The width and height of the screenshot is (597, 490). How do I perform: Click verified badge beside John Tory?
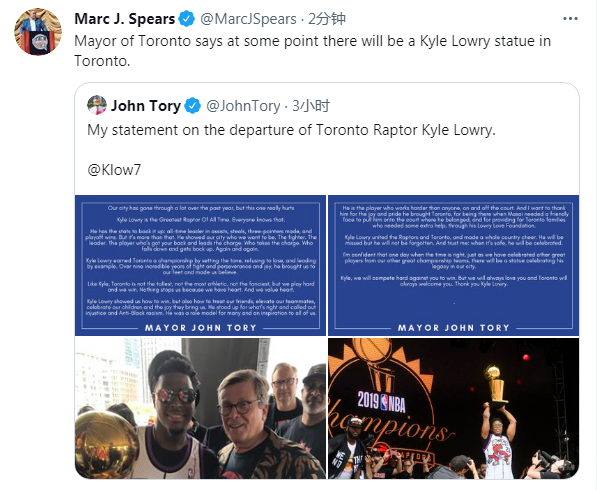[193, 106]
